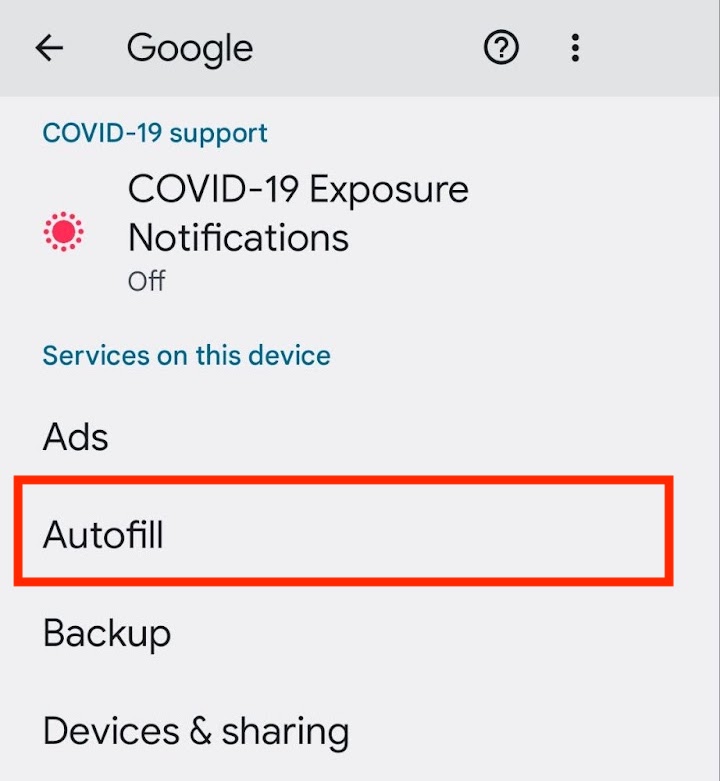The width and height of the screenshot is (720, 781).
Task: Click the Google page title
Action: (x=190, y=49)
